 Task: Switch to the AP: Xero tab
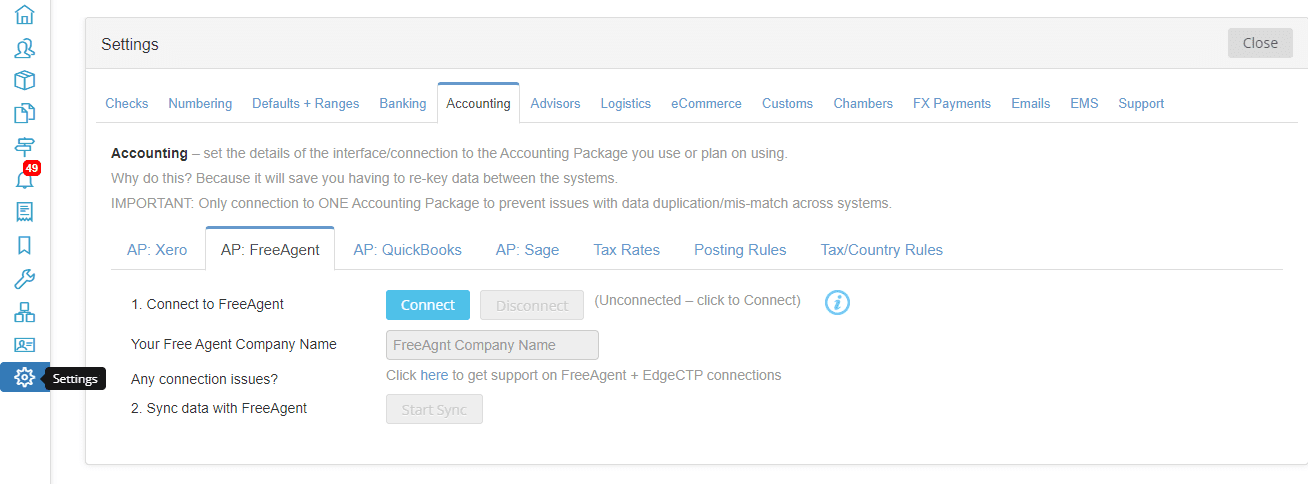[157, 250]
